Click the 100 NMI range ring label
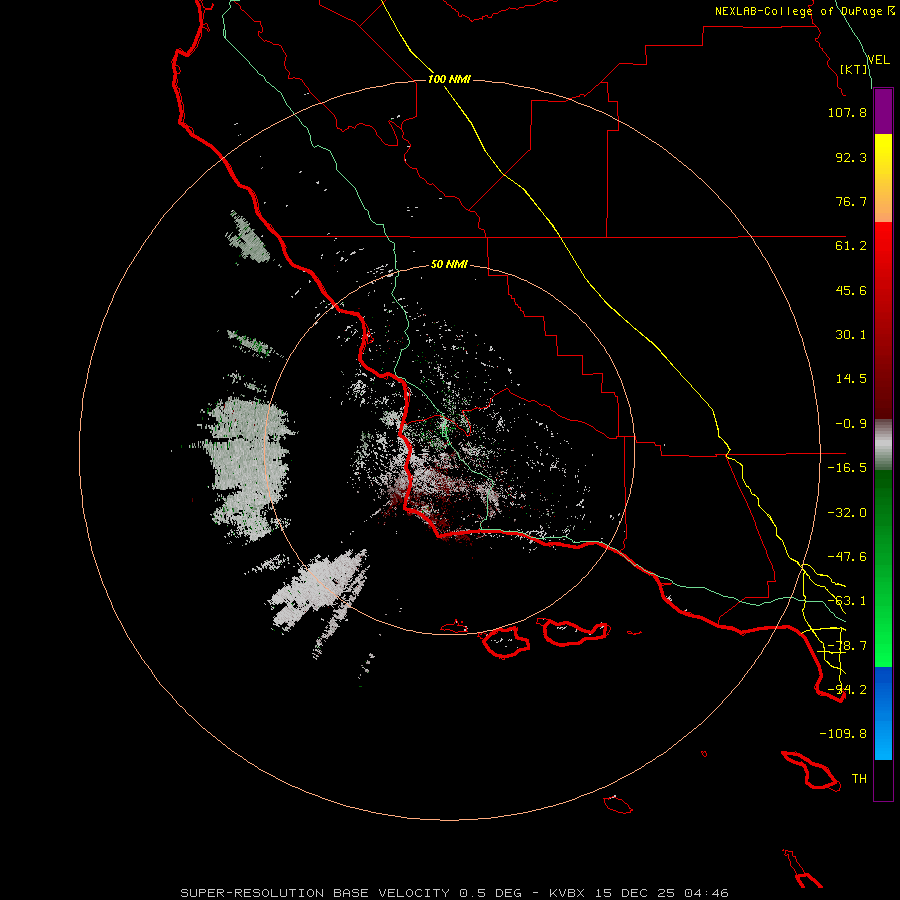Image resolution: width=900 pixels, height=900 pixels. (x=449, y=79)
